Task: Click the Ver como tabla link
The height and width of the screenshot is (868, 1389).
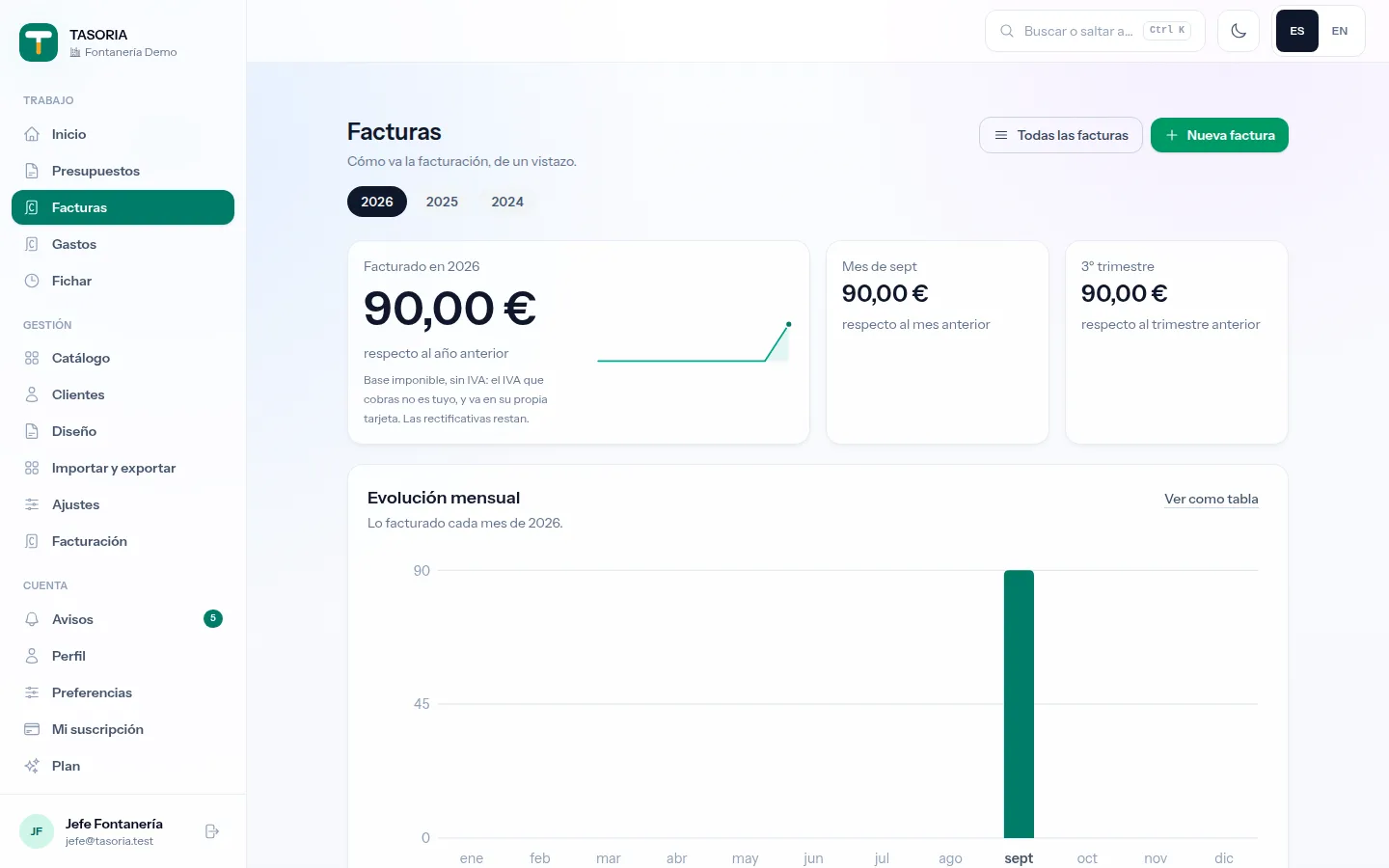Action: [x=1212, y=499]
